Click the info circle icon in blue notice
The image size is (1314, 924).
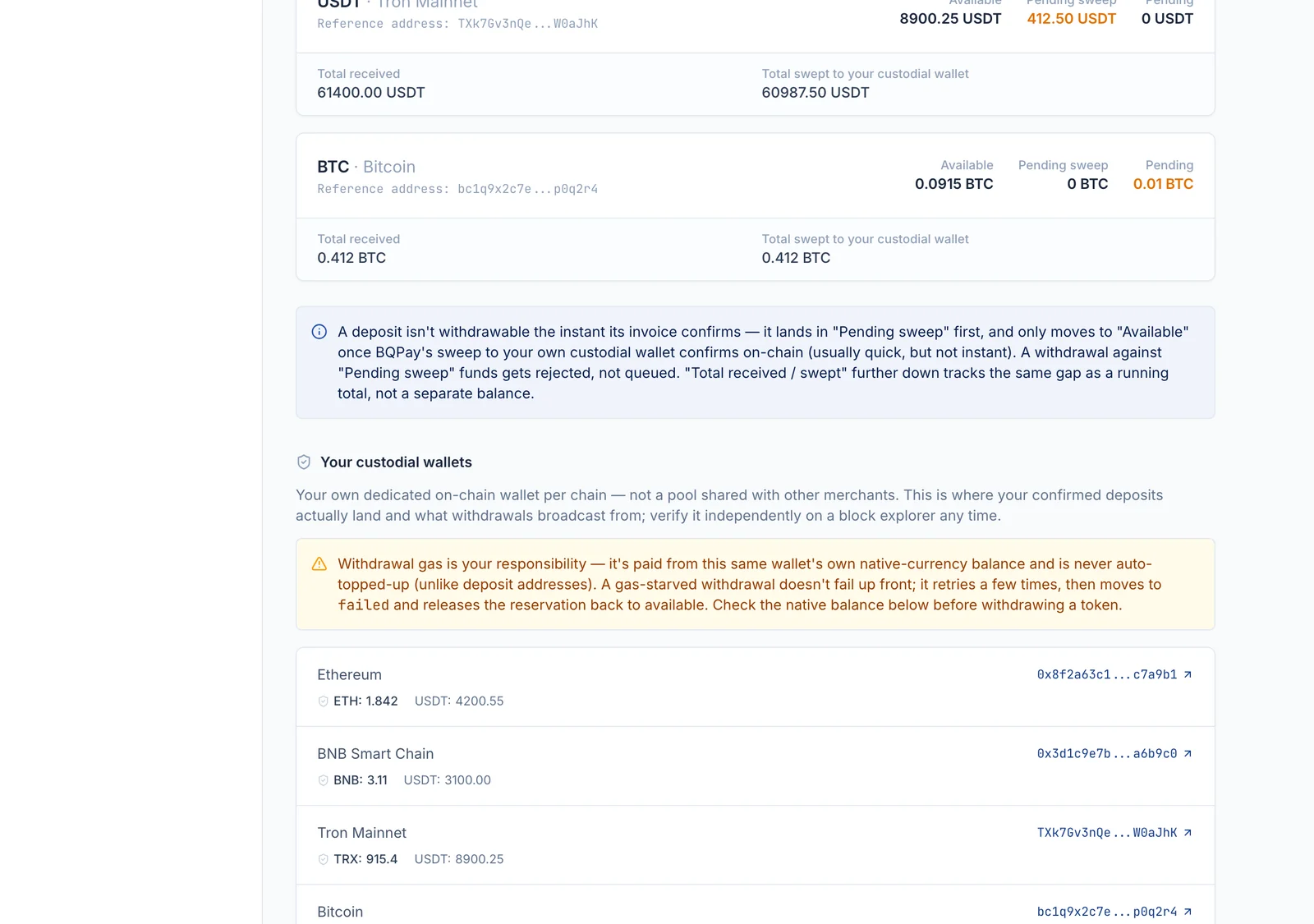point(319,332)
